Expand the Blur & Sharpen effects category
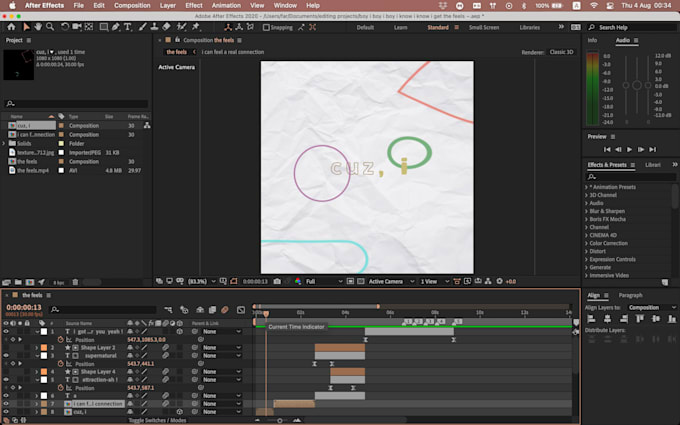 (587, 211)
